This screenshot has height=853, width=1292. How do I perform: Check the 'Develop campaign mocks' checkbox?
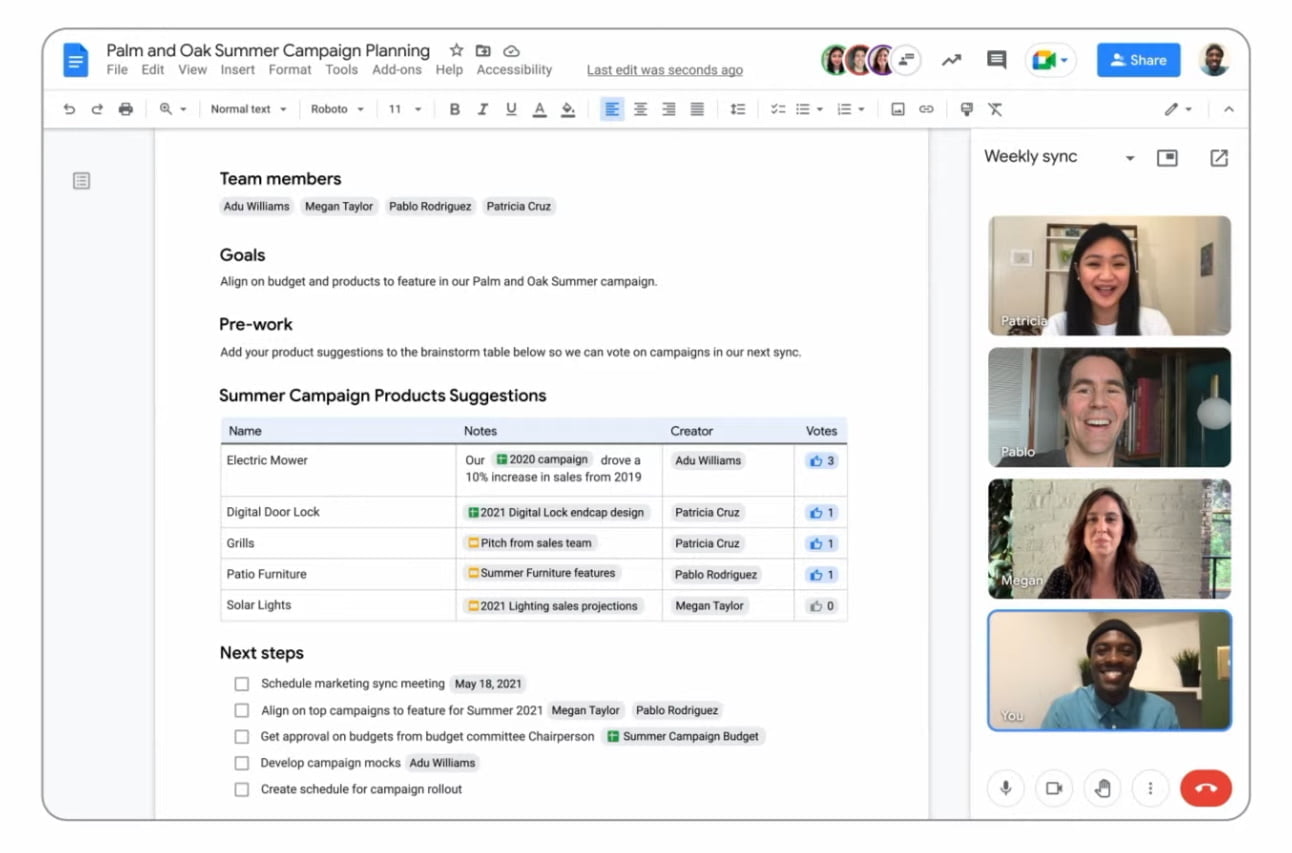(241, 763)
